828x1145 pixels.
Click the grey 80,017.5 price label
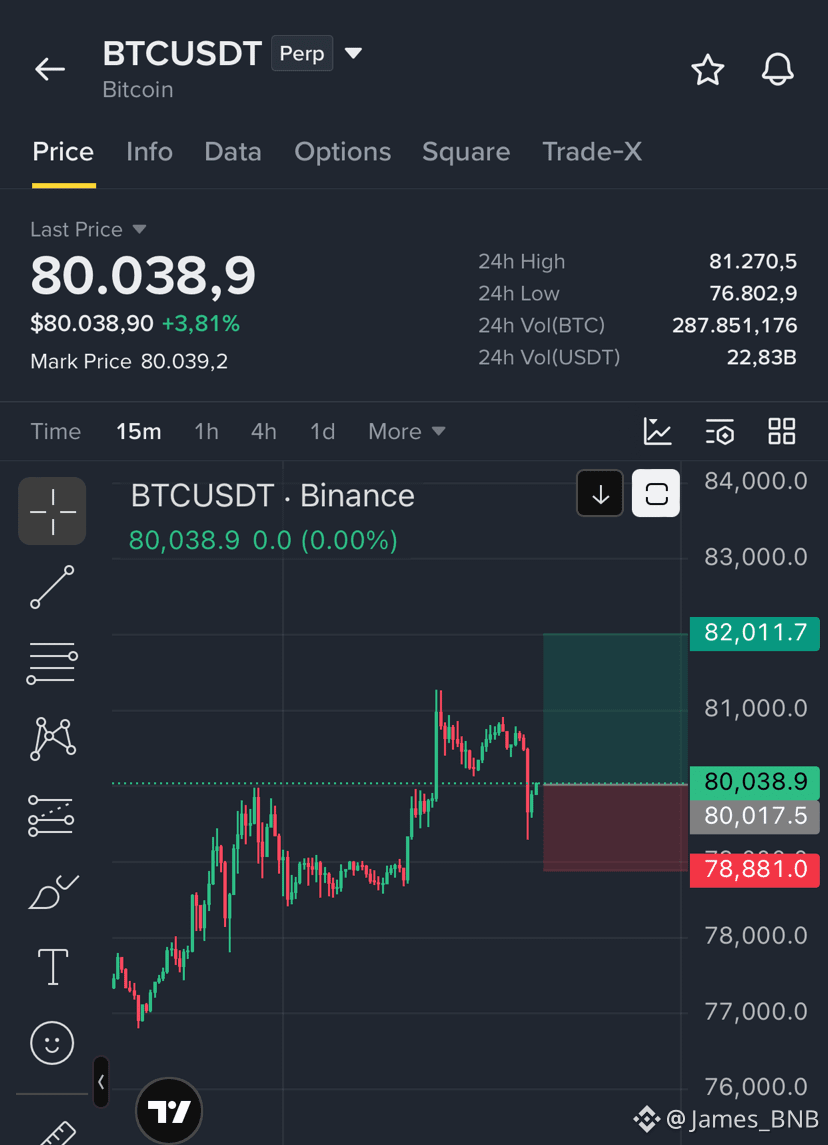point(754,816)
